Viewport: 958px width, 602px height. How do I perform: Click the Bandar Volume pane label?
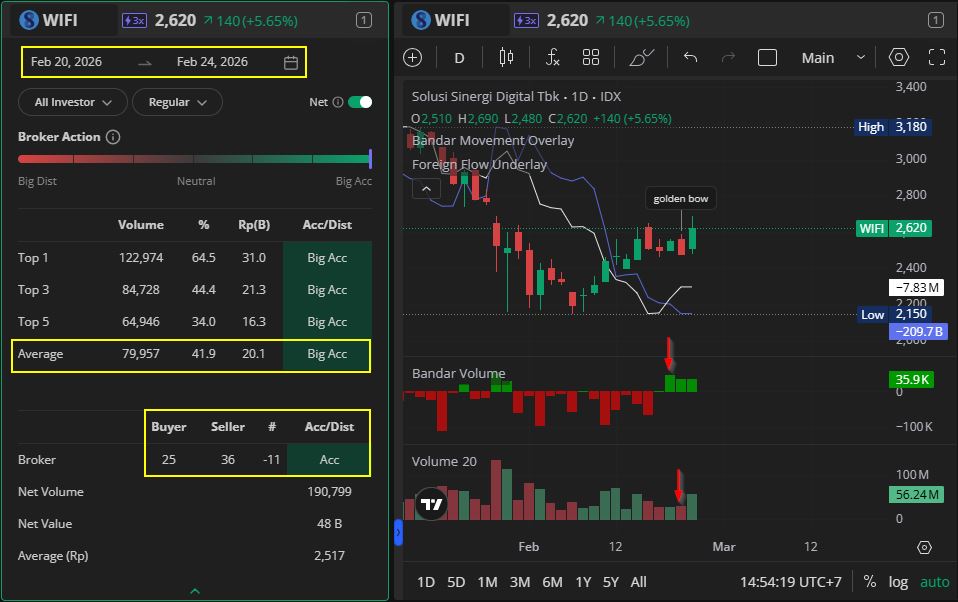[458, 373]
